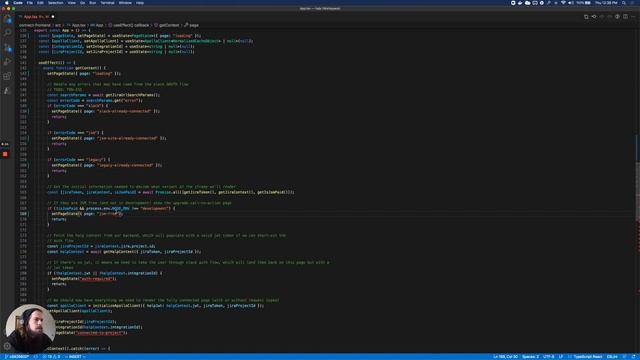
Task: Open the more actions ellipsis in editor toolbar
Action: click(633, 17)
